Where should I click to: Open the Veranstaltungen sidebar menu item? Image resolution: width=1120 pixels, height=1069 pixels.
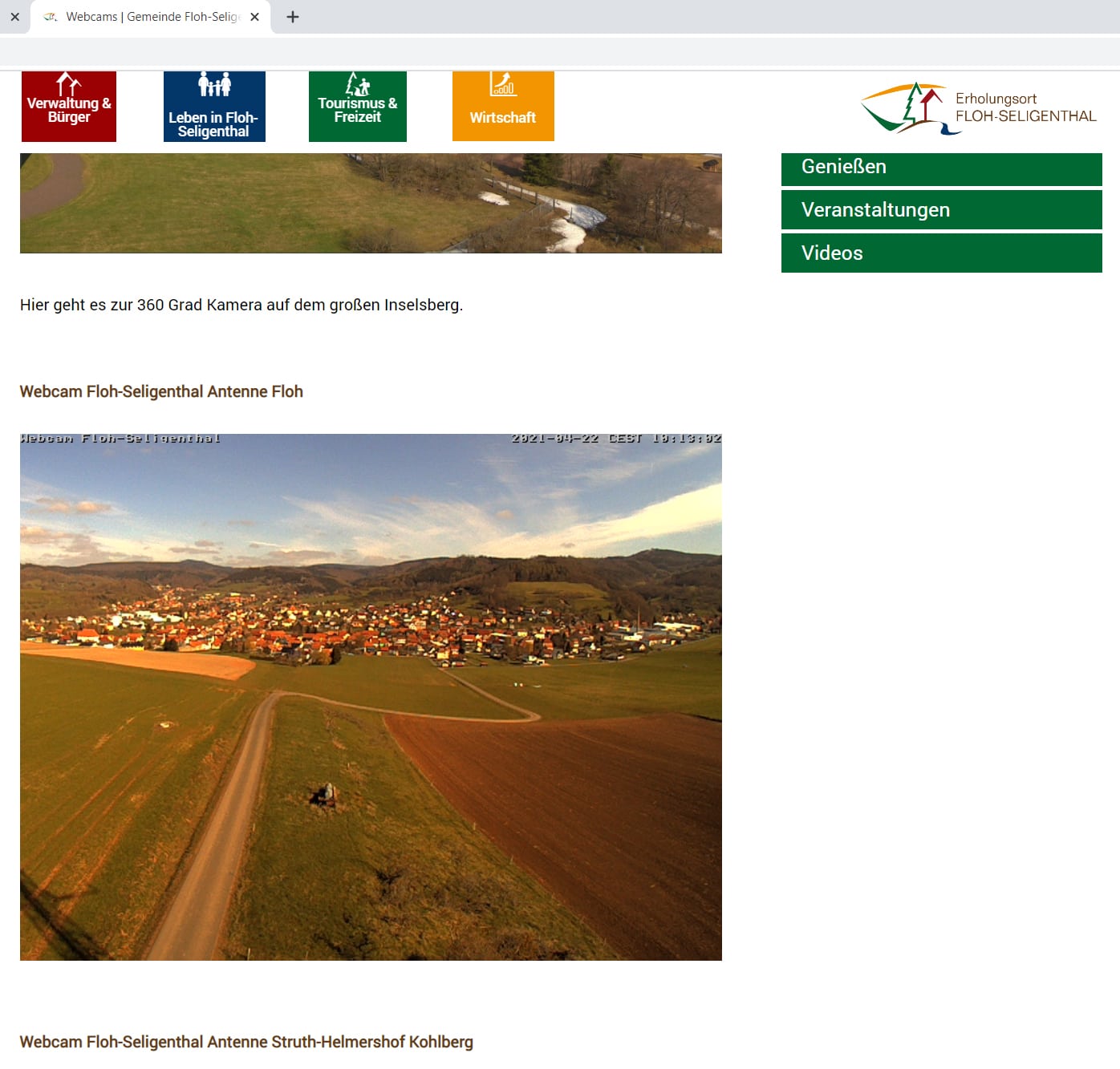pos(942,209)
